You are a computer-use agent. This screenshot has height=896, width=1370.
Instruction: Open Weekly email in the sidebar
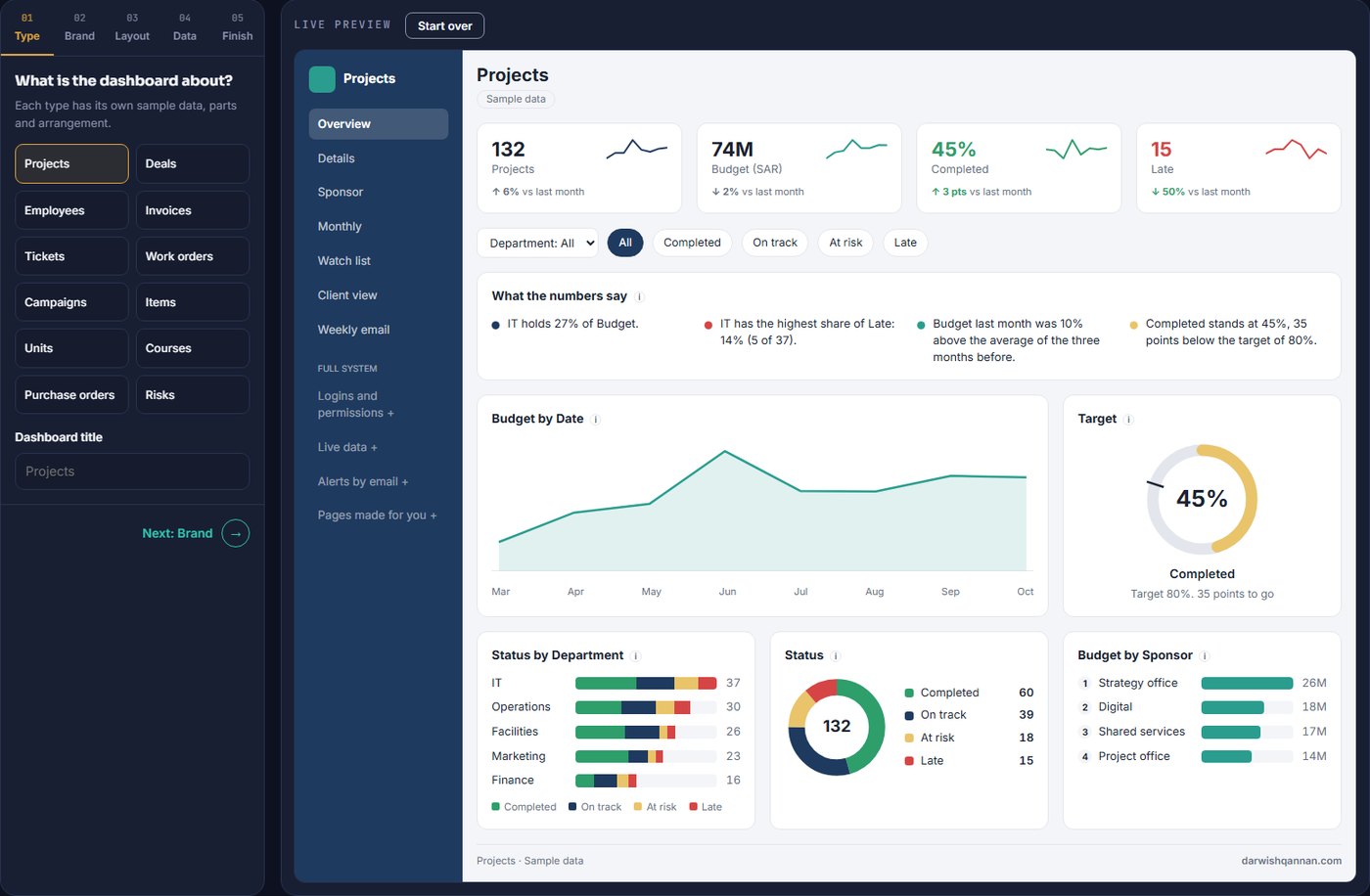coord(379,330)
